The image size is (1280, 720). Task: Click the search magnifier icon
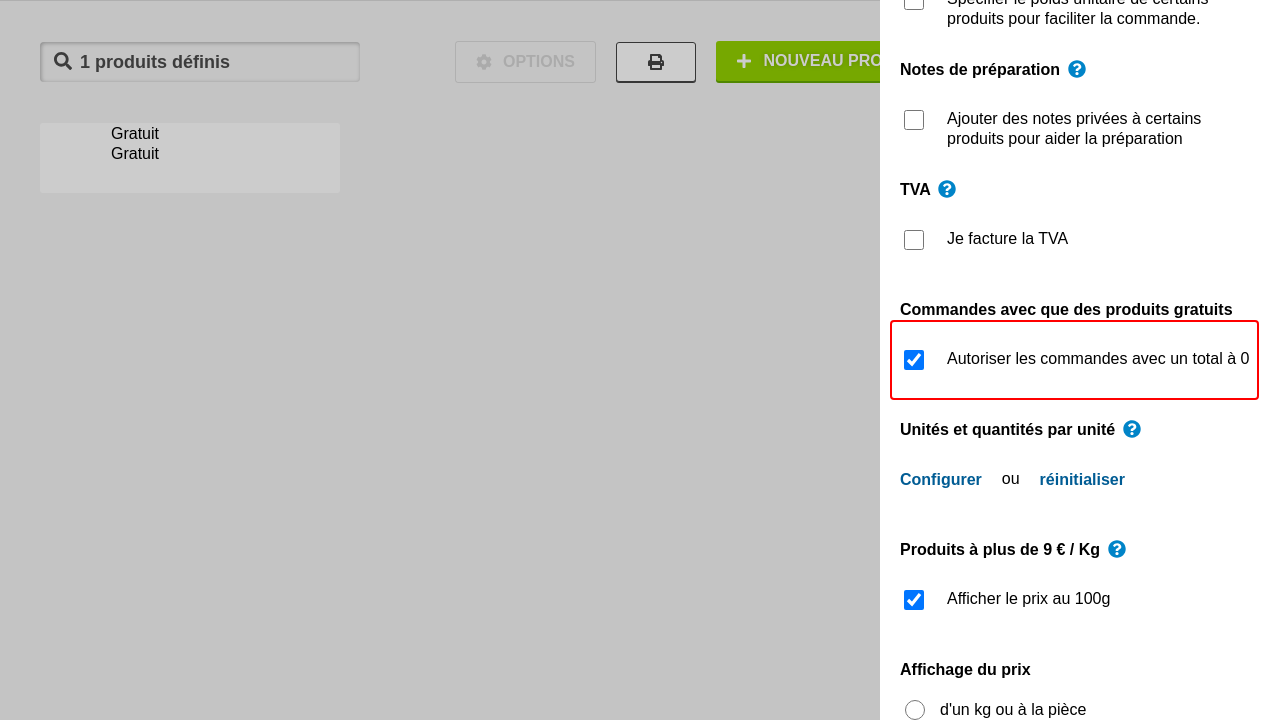click(63, 61)
